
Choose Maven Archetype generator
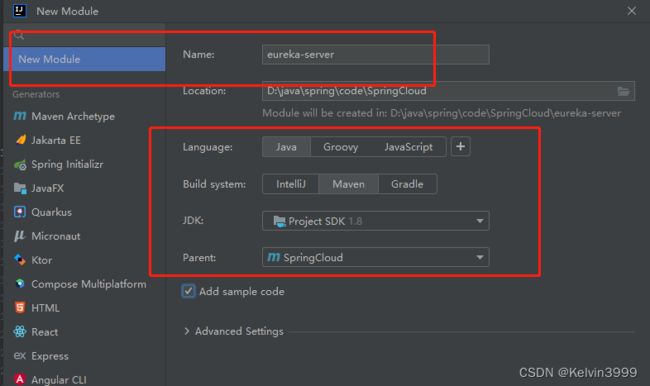click(73, 117)
